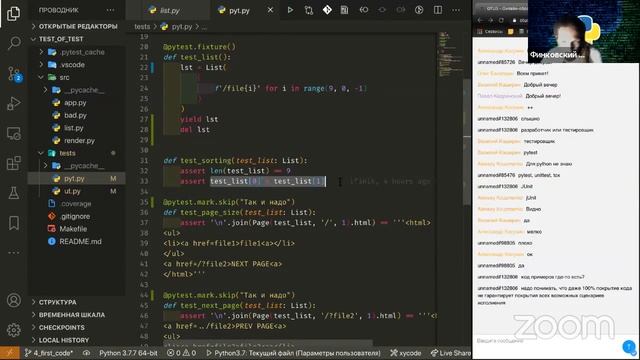Click tests in the breadcrumb path
The image size is (640, 360).
(142, 27)
